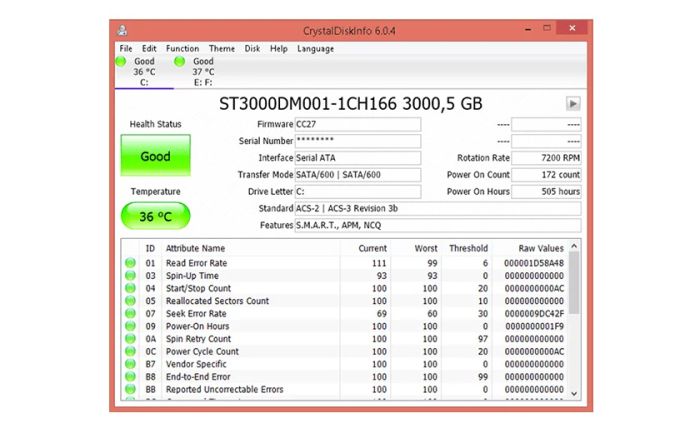This screenshot has height=428, width=700.
Task: Click the status icon for Spin Retry Count
Action: [x=130, y=339]
